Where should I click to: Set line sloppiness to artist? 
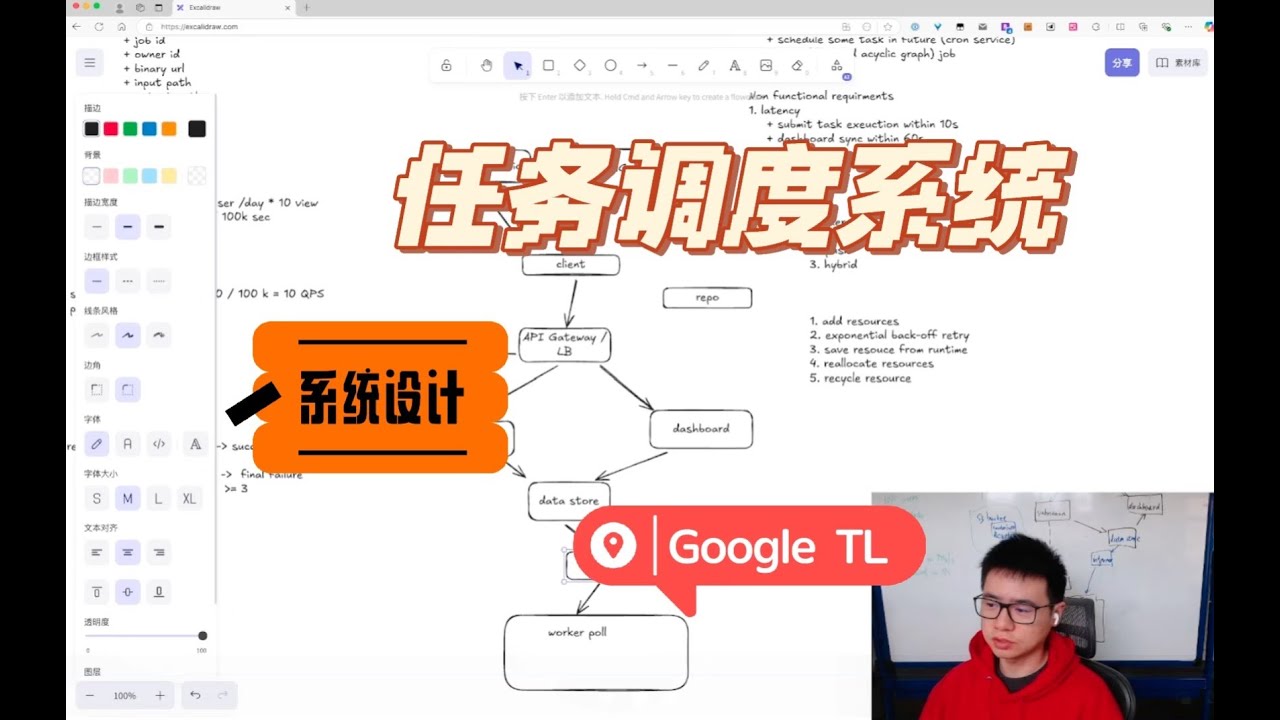point(128,336)
